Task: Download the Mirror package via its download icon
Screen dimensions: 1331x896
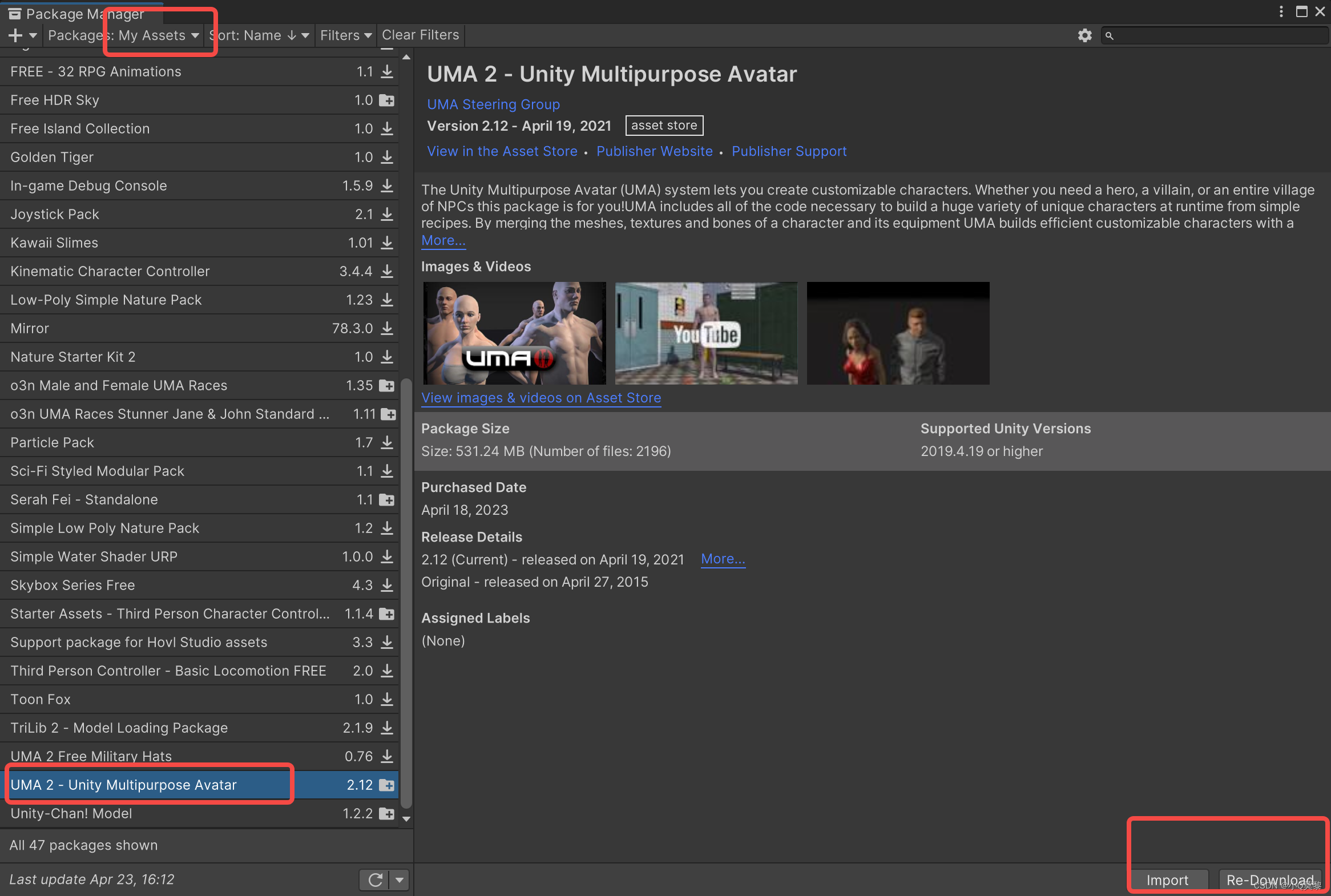Action: coord(388,328)
